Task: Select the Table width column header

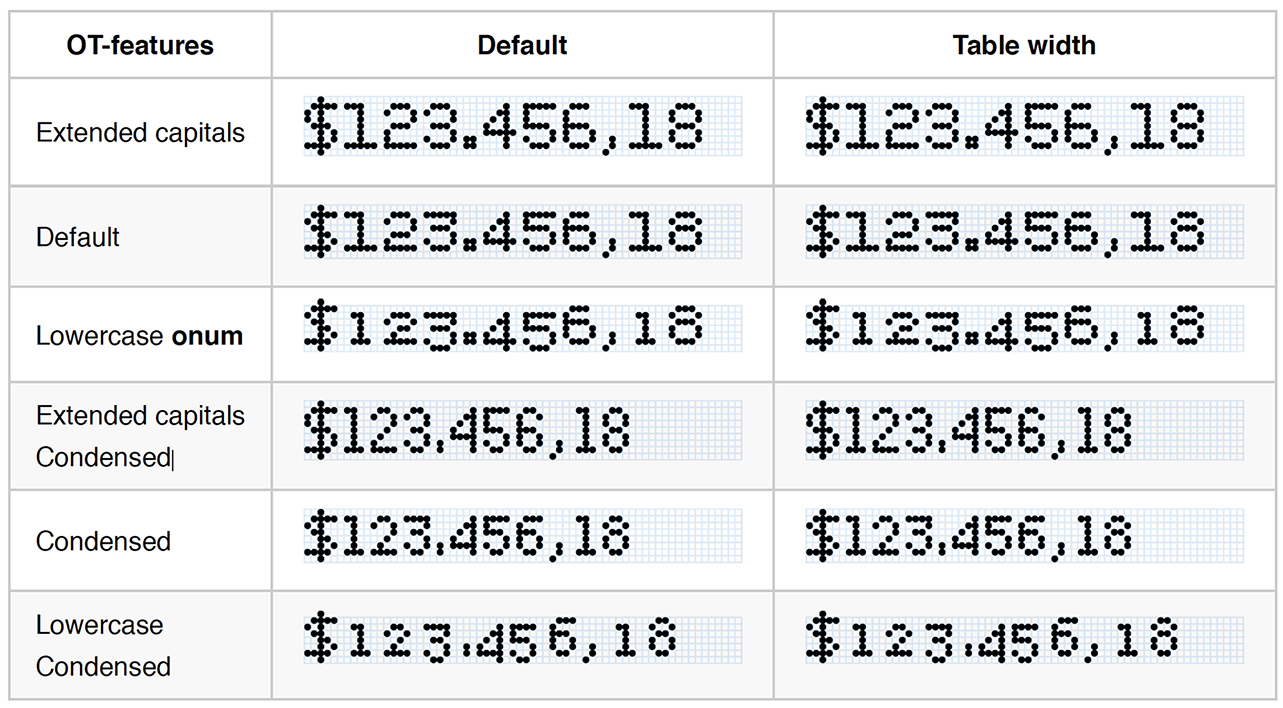Action: coord(1023,45)
